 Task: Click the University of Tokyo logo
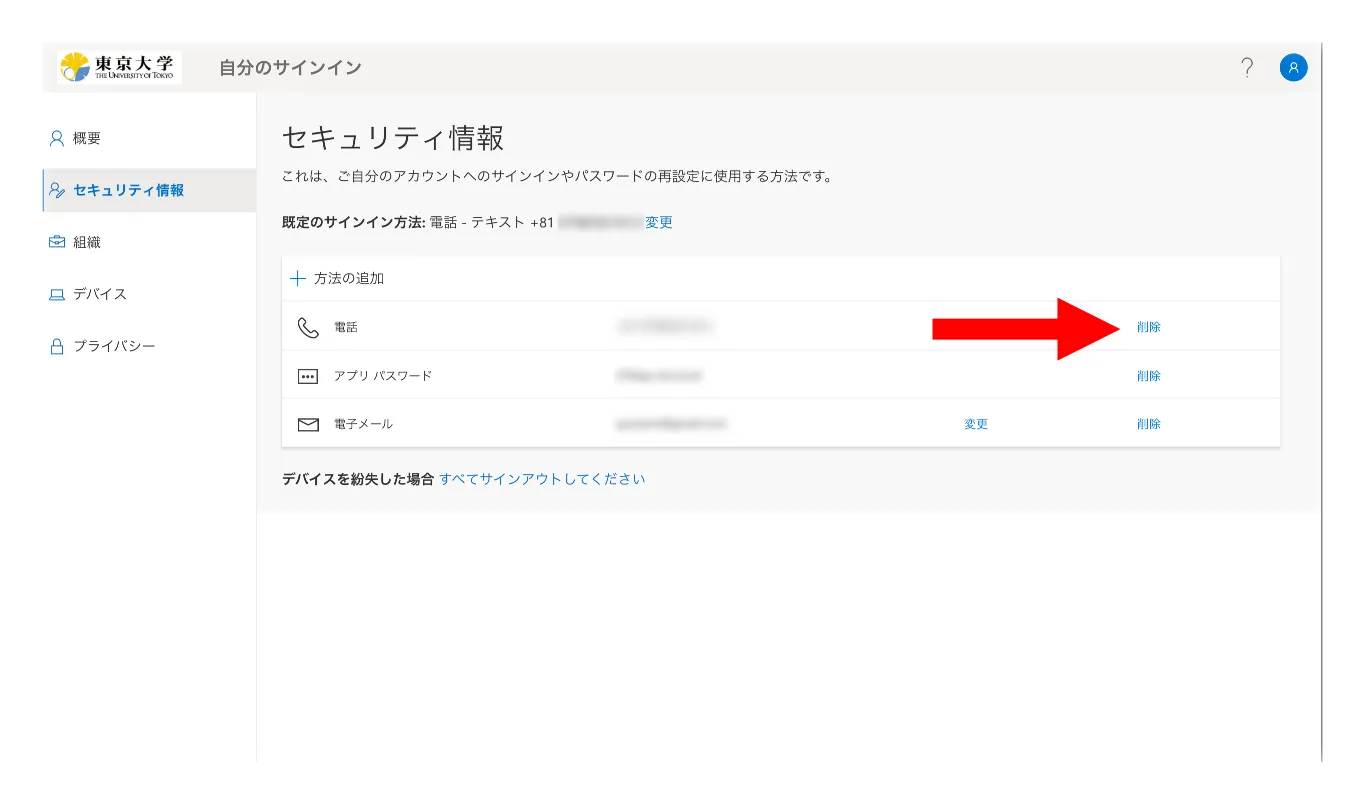click(x=119, y=67)
